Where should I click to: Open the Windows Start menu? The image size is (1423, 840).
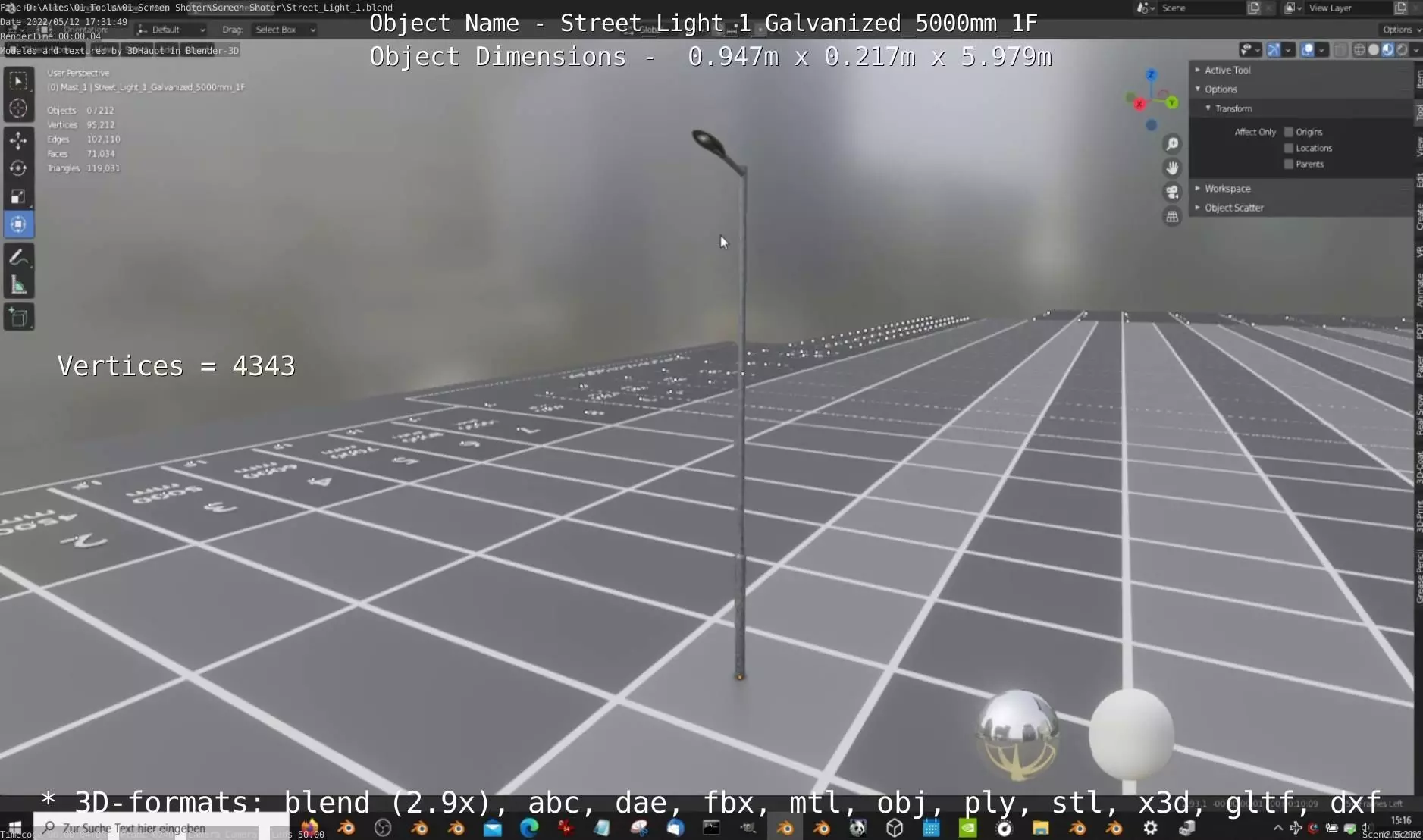(x=15, y=828)
